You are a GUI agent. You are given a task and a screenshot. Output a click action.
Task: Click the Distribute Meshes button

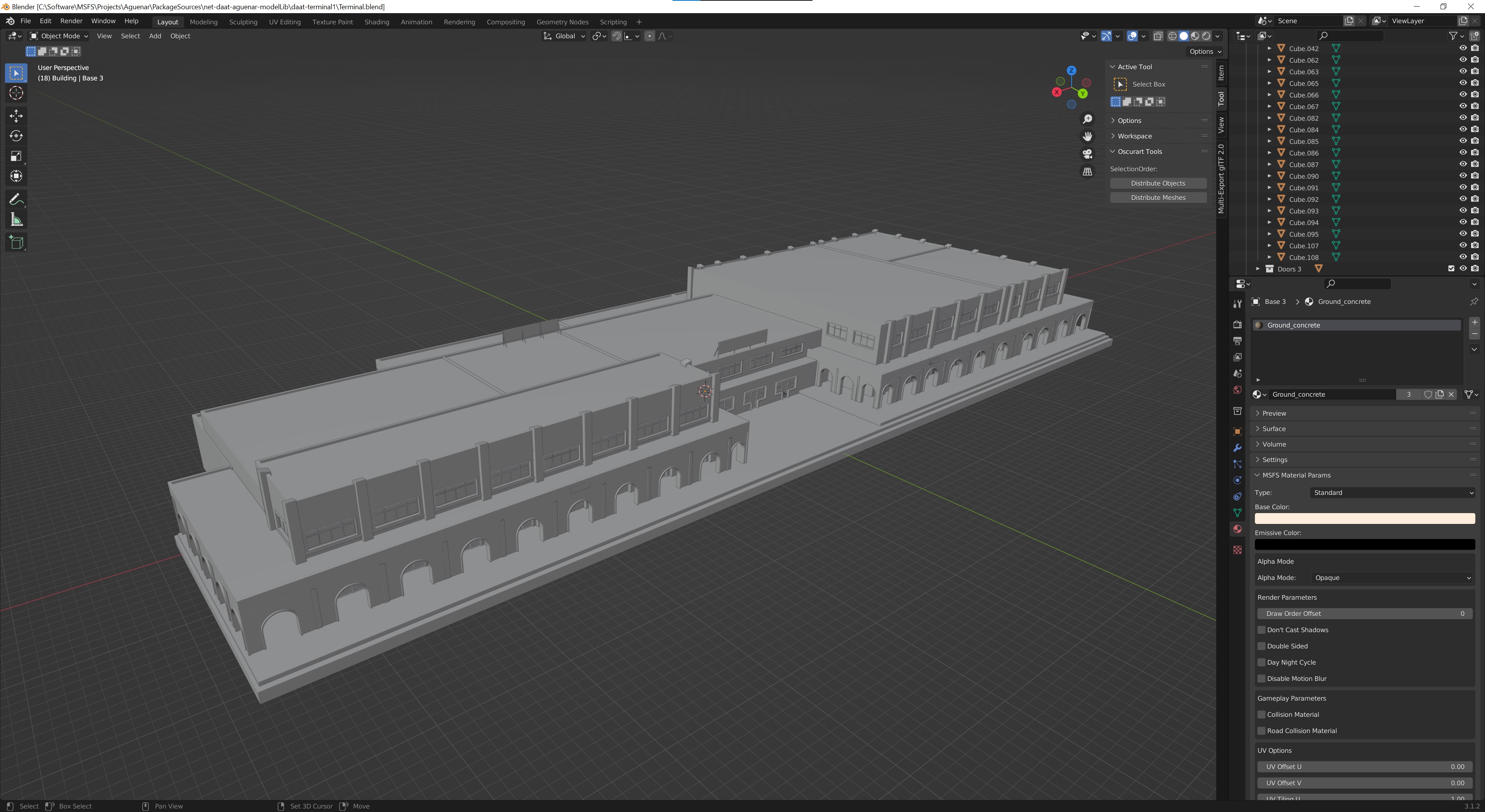coord(1157,198)
